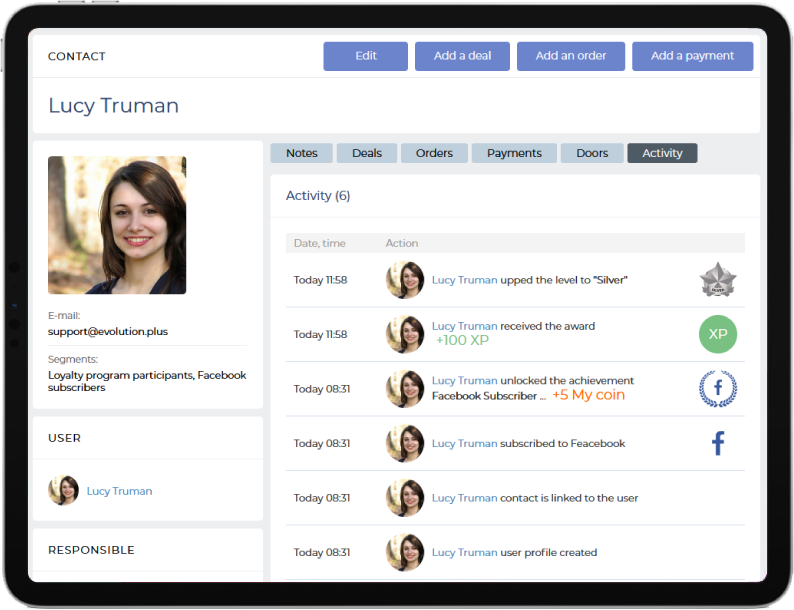Click Lucy Truman link in 'user profile created' row
The image size is (794, 610).
464,552
